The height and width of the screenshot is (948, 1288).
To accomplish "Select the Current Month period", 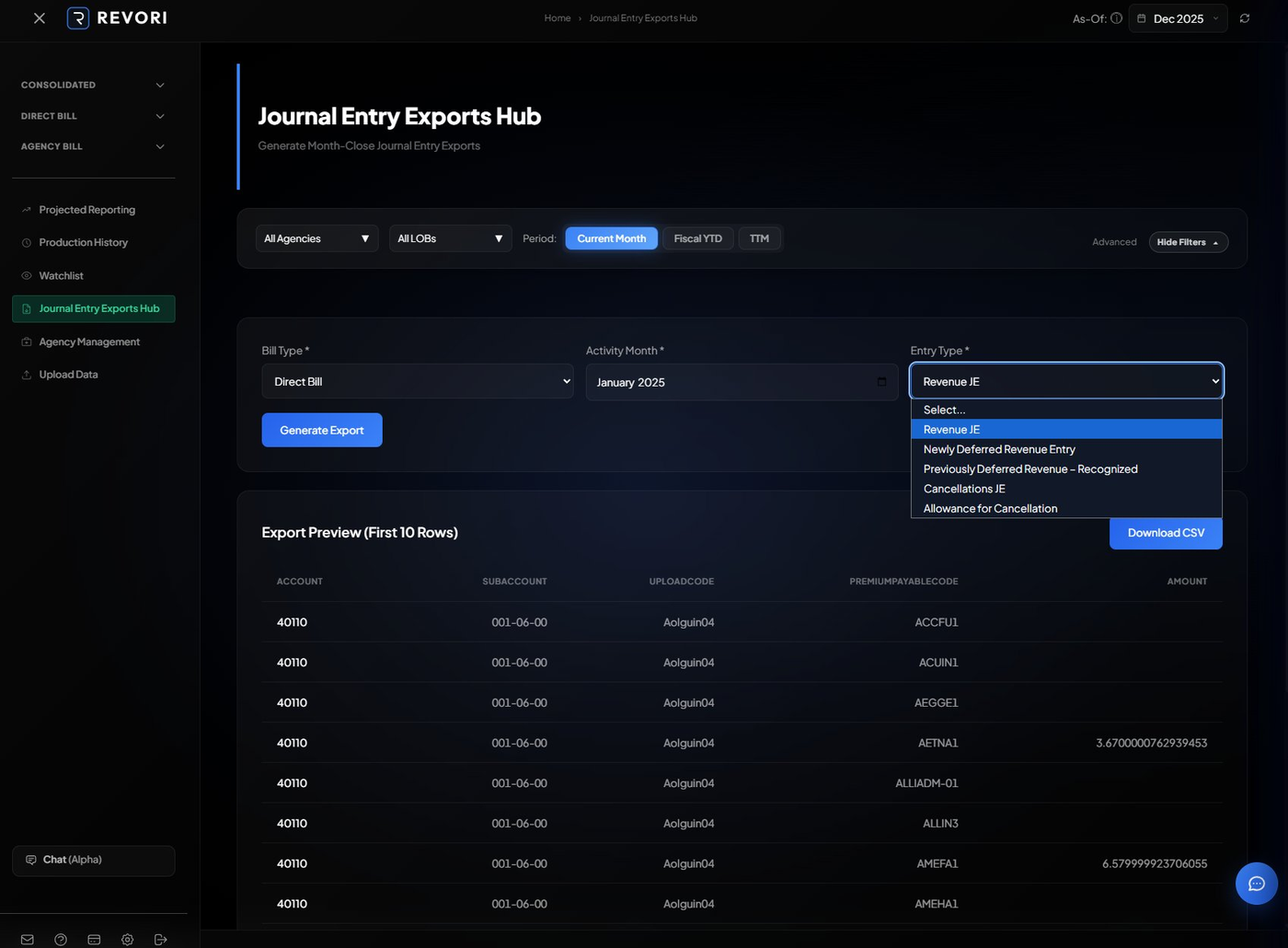I will [611, 238].
